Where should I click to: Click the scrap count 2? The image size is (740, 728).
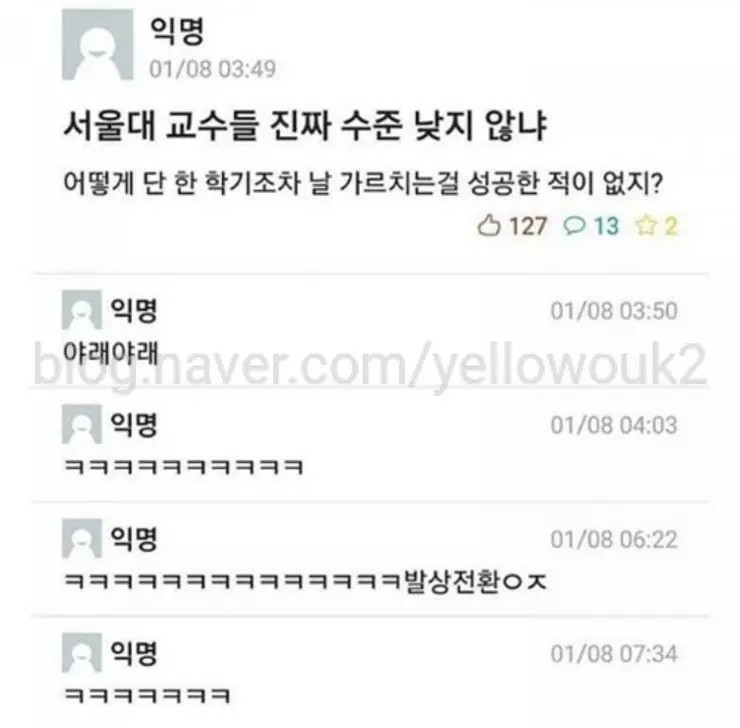(672, 226)
